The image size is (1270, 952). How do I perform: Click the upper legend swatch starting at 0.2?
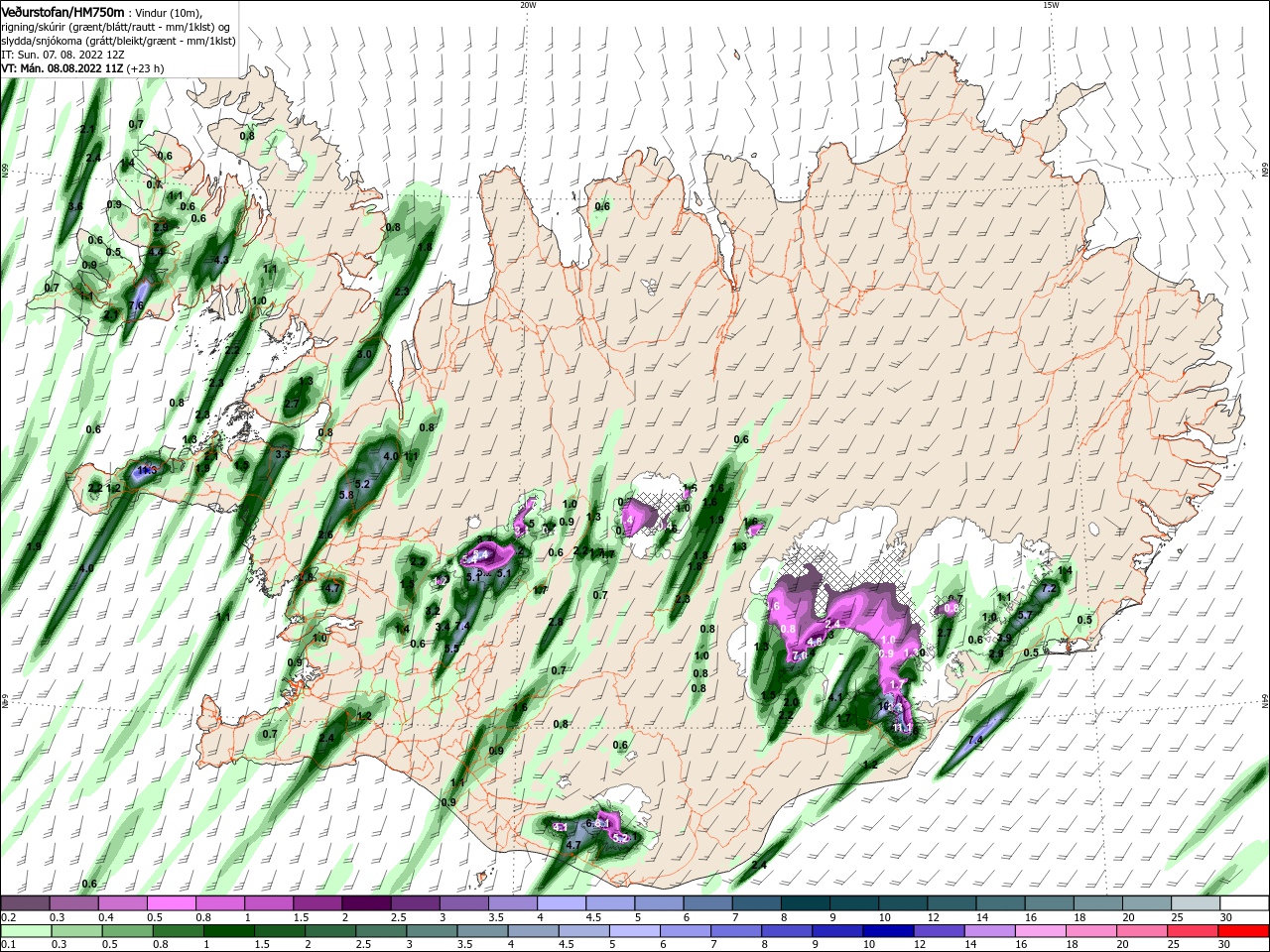point(26,903)
